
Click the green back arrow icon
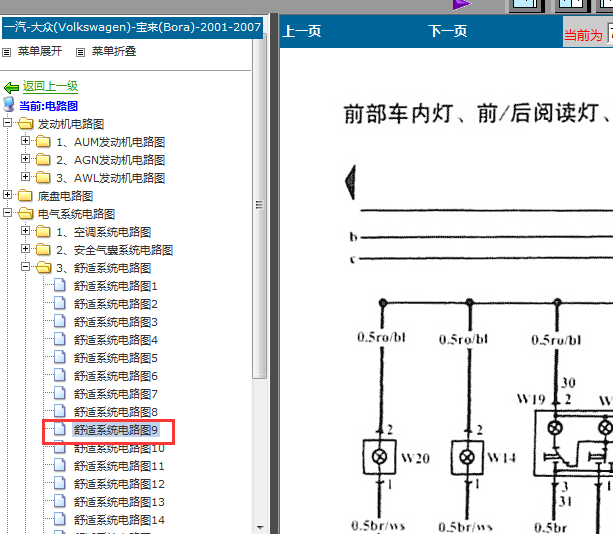point(11,87)
